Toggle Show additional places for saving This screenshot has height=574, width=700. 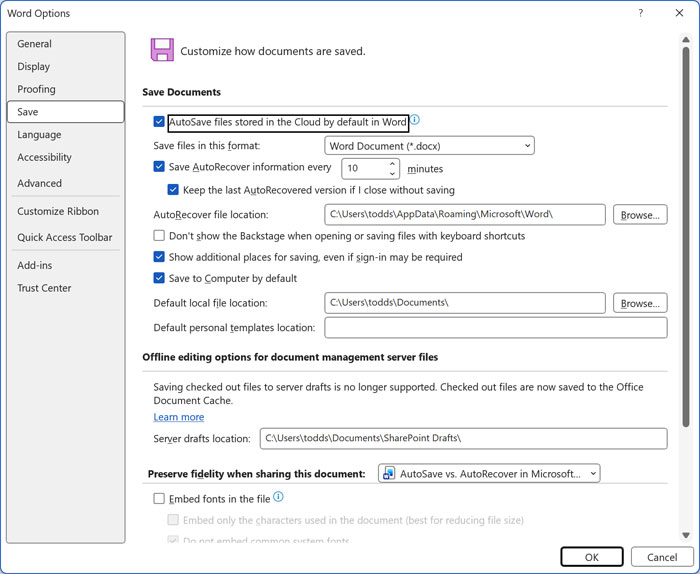tap(159, 257)
